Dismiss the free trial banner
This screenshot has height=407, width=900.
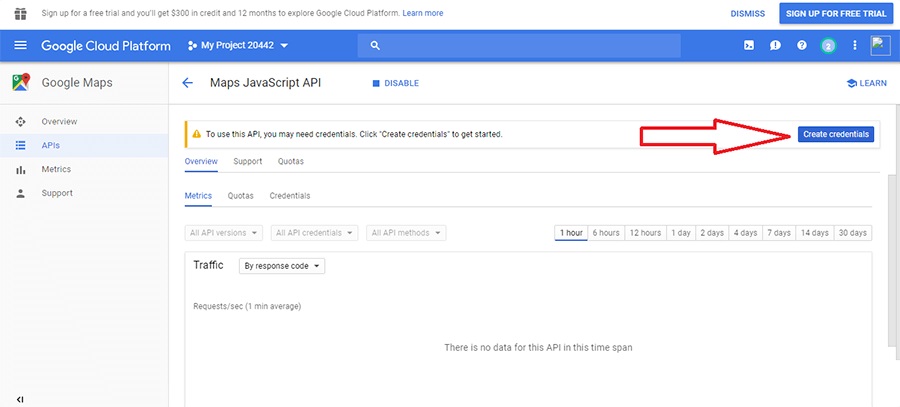[747, 14]
